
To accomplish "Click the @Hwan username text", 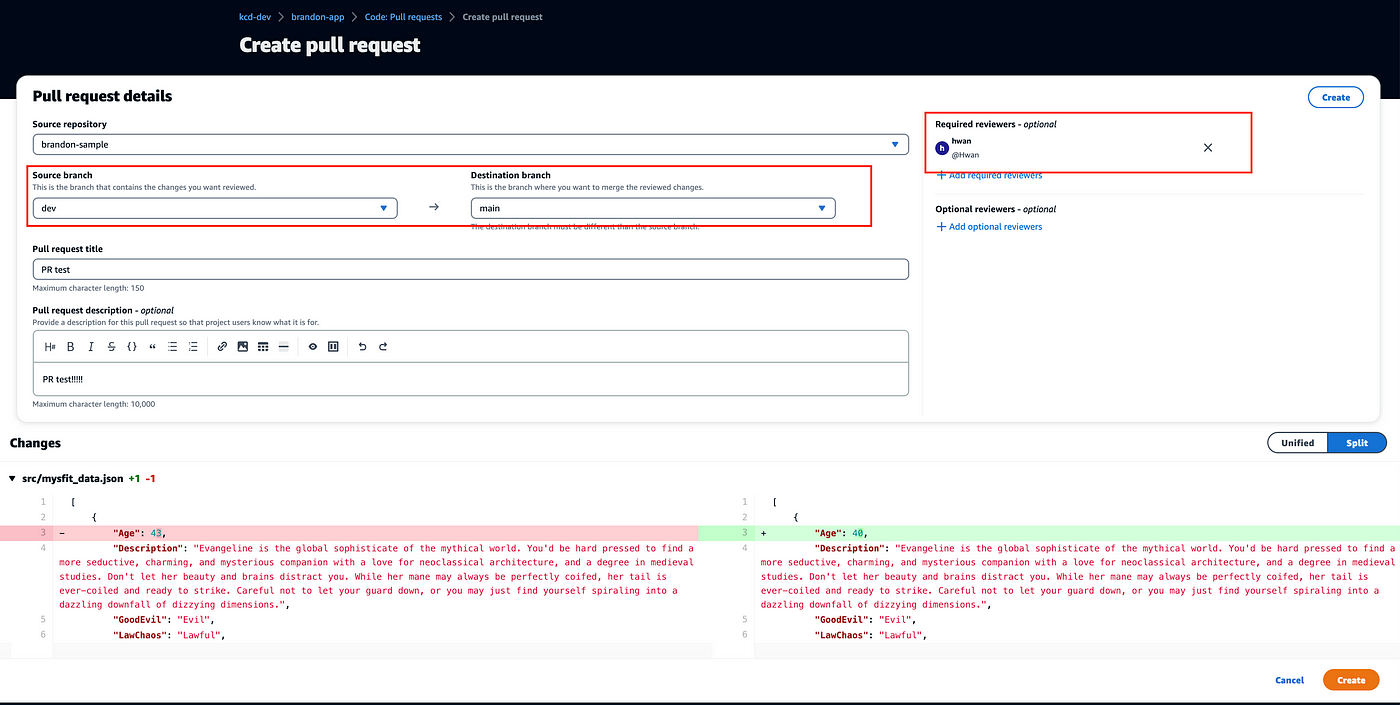I will (965, 155).
